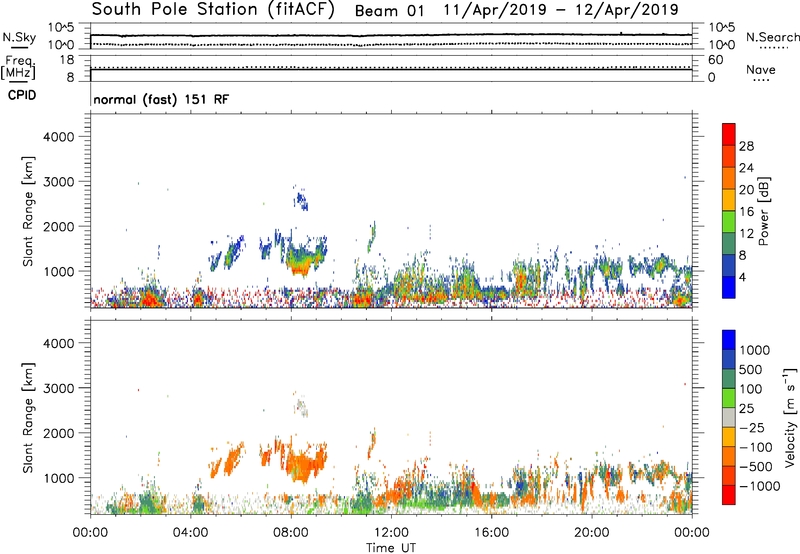Click the "4" label on the power color bar
800x554 pixels.
(x=742, y=277)
